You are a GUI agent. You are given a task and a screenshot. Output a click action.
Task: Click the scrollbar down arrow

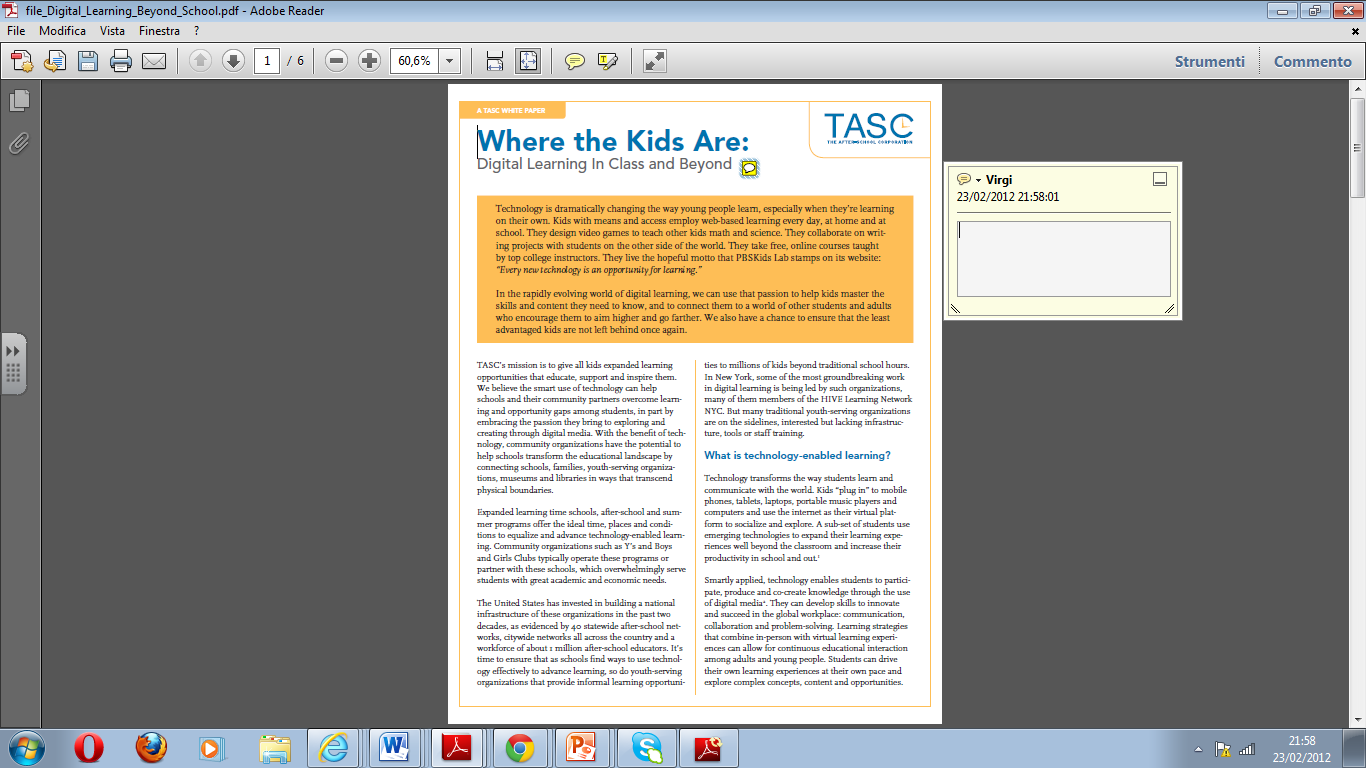click(x=1358, y=719)
